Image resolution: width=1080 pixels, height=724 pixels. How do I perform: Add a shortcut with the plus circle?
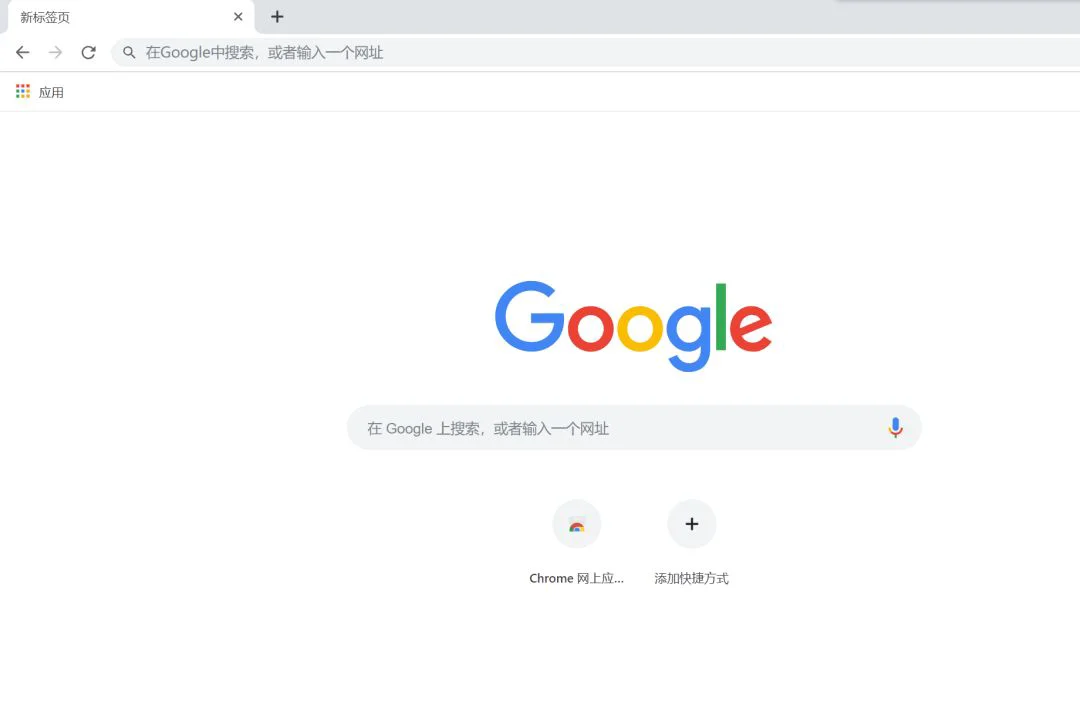pos(692,524)
